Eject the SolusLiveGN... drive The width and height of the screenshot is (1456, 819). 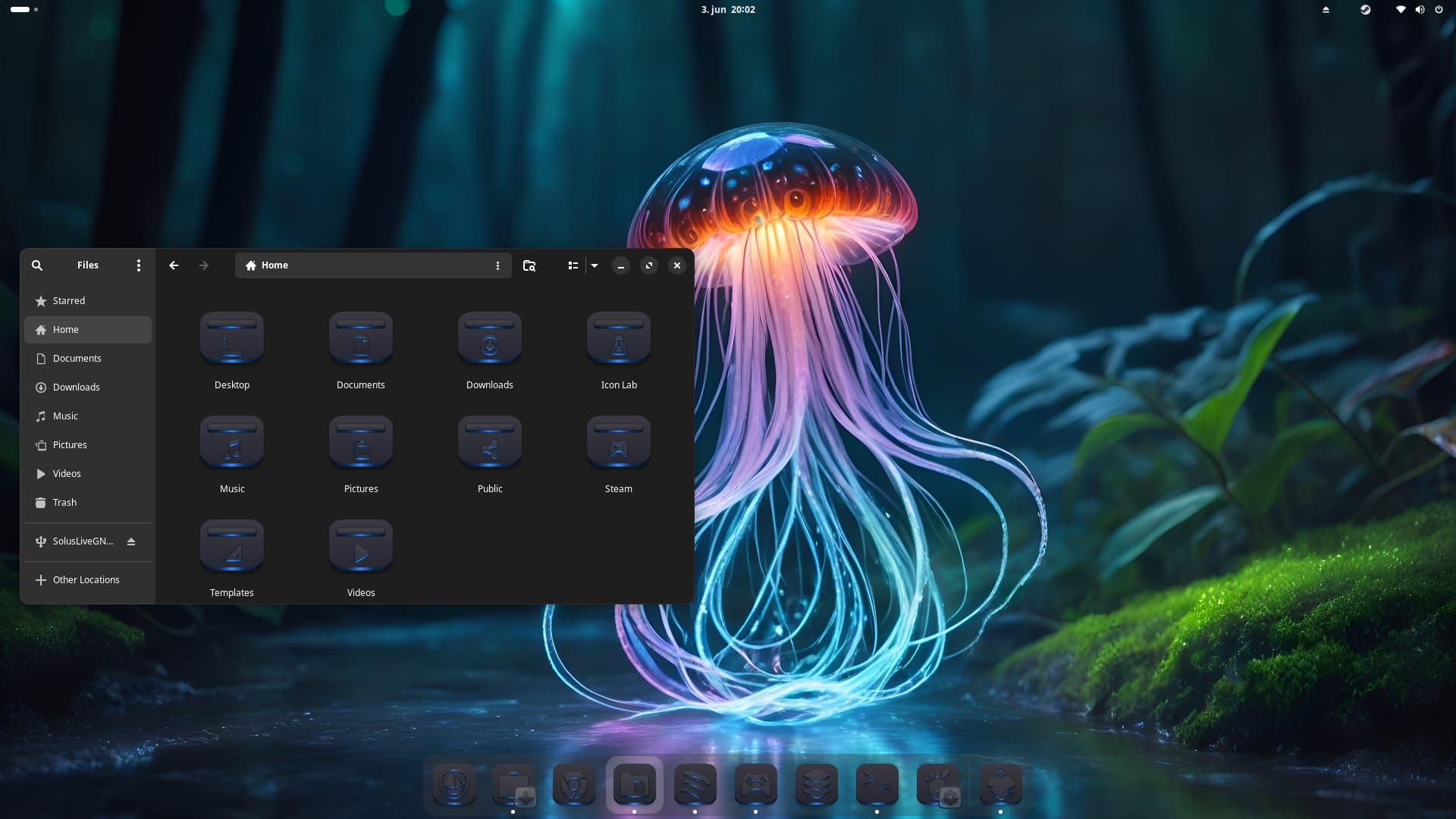coord(131,541)
